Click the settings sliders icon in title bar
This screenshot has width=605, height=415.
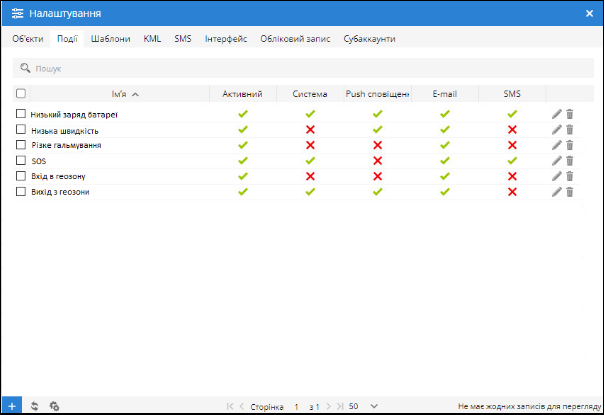[x=17, y=13]
